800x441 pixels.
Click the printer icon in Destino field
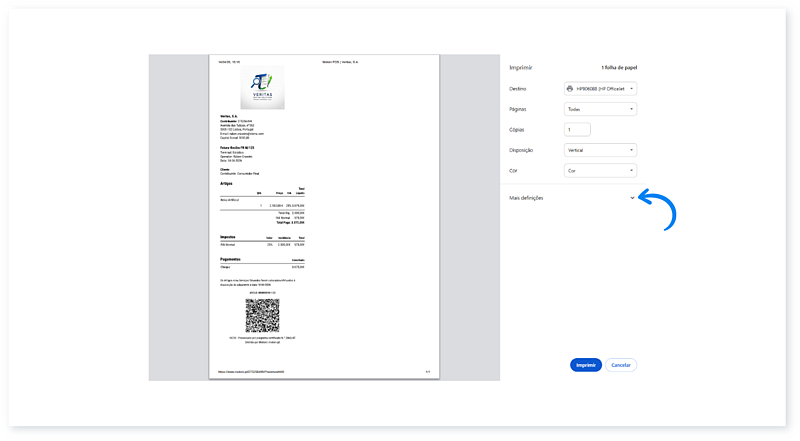[570, 89]
